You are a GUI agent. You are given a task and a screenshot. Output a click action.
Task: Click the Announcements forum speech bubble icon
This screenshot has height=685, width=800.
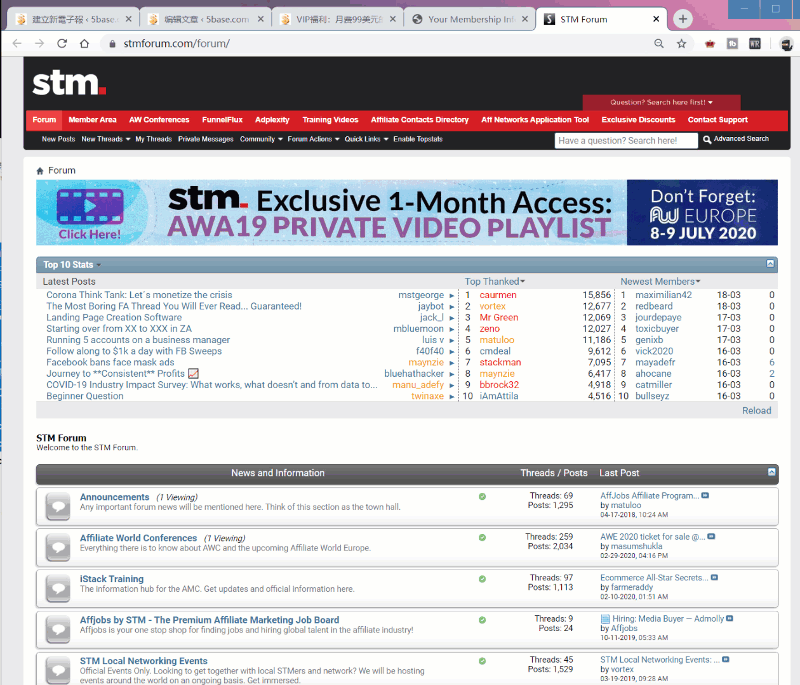(x=58, y=506)
